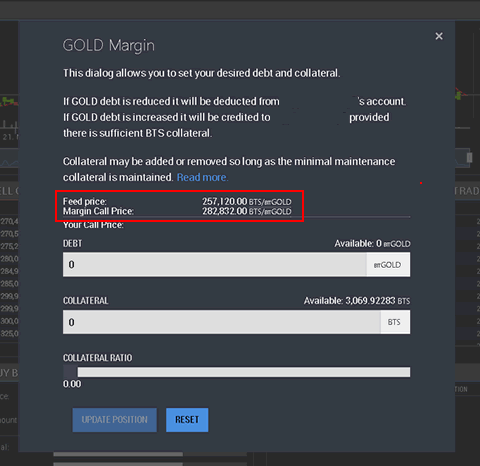This screenshot has height=466, width=480.
Task: Click the RESET button
Action: pos(187,420)
